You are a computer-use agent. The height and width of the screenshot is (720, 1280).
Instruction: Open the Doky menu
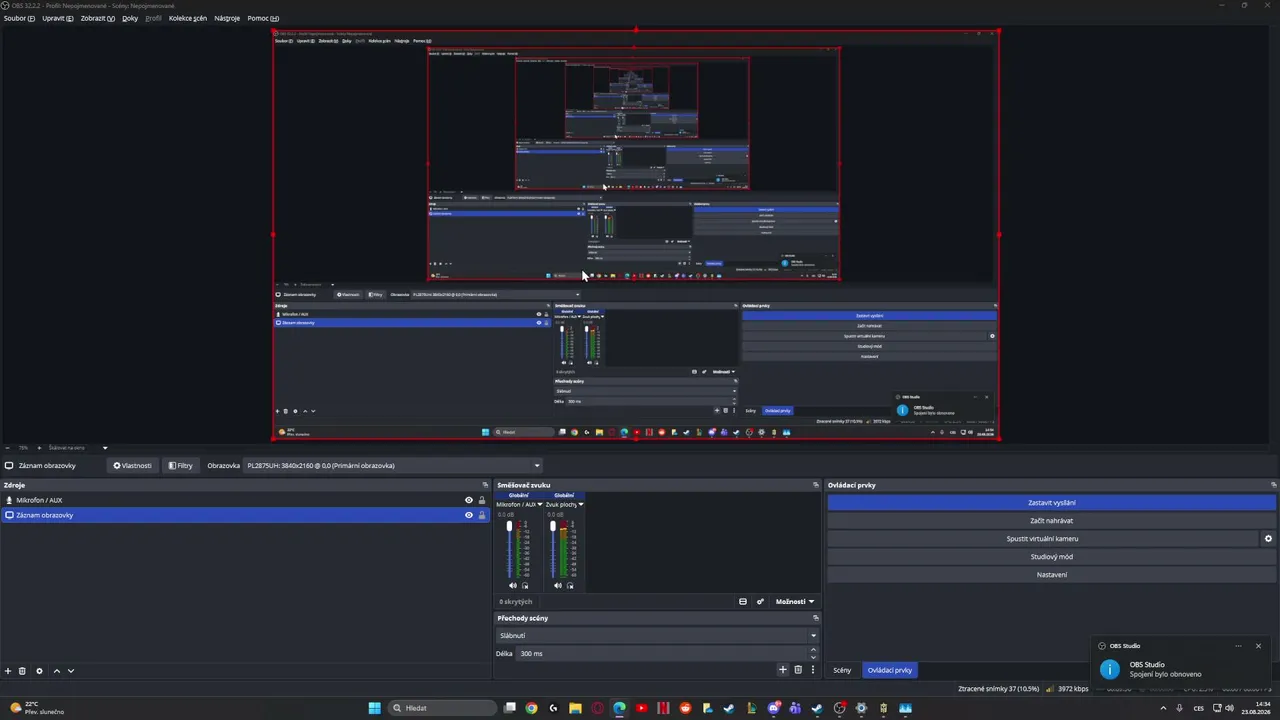(130, 18)
